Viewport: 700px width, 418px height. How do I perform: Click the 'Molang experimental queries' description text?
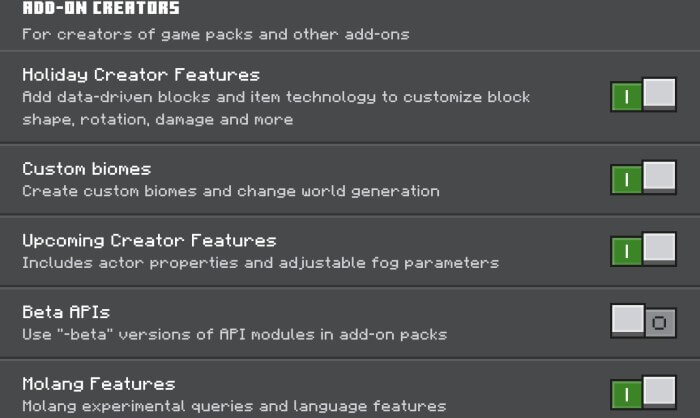point(233,406)
